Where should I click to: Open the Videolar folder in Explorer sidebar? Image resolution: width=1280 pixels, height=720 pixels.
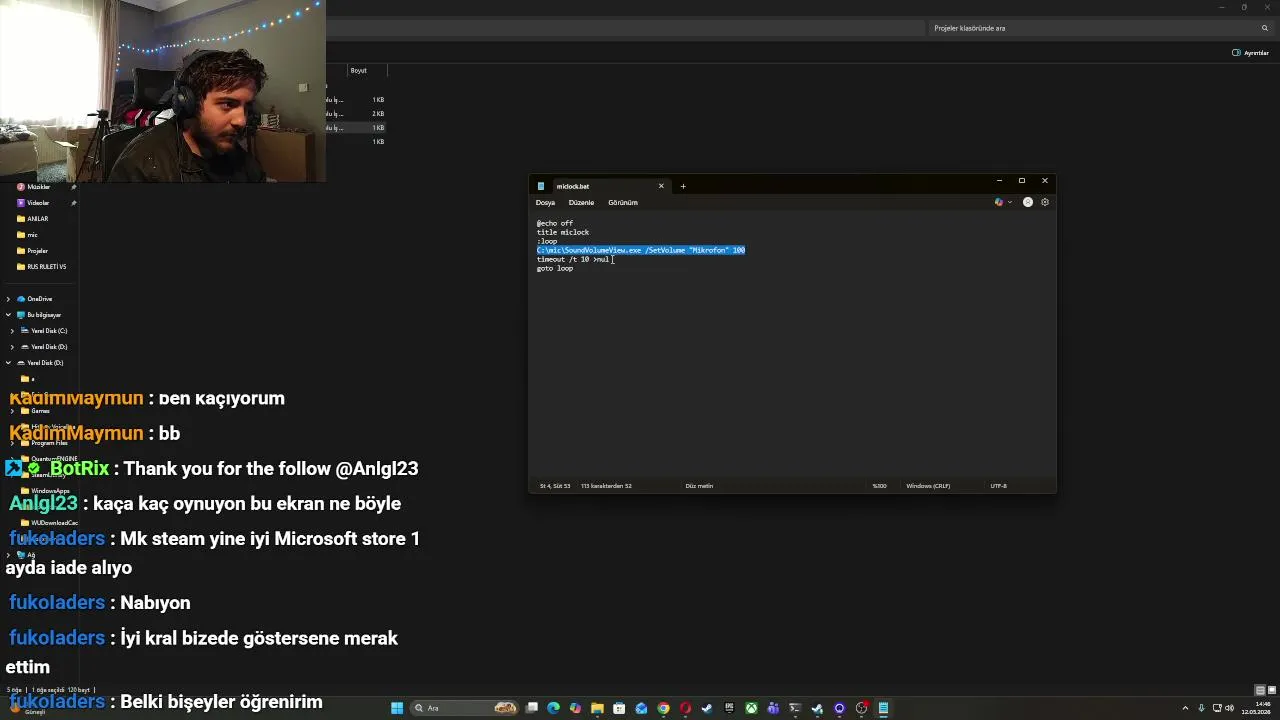click(38, 203)
